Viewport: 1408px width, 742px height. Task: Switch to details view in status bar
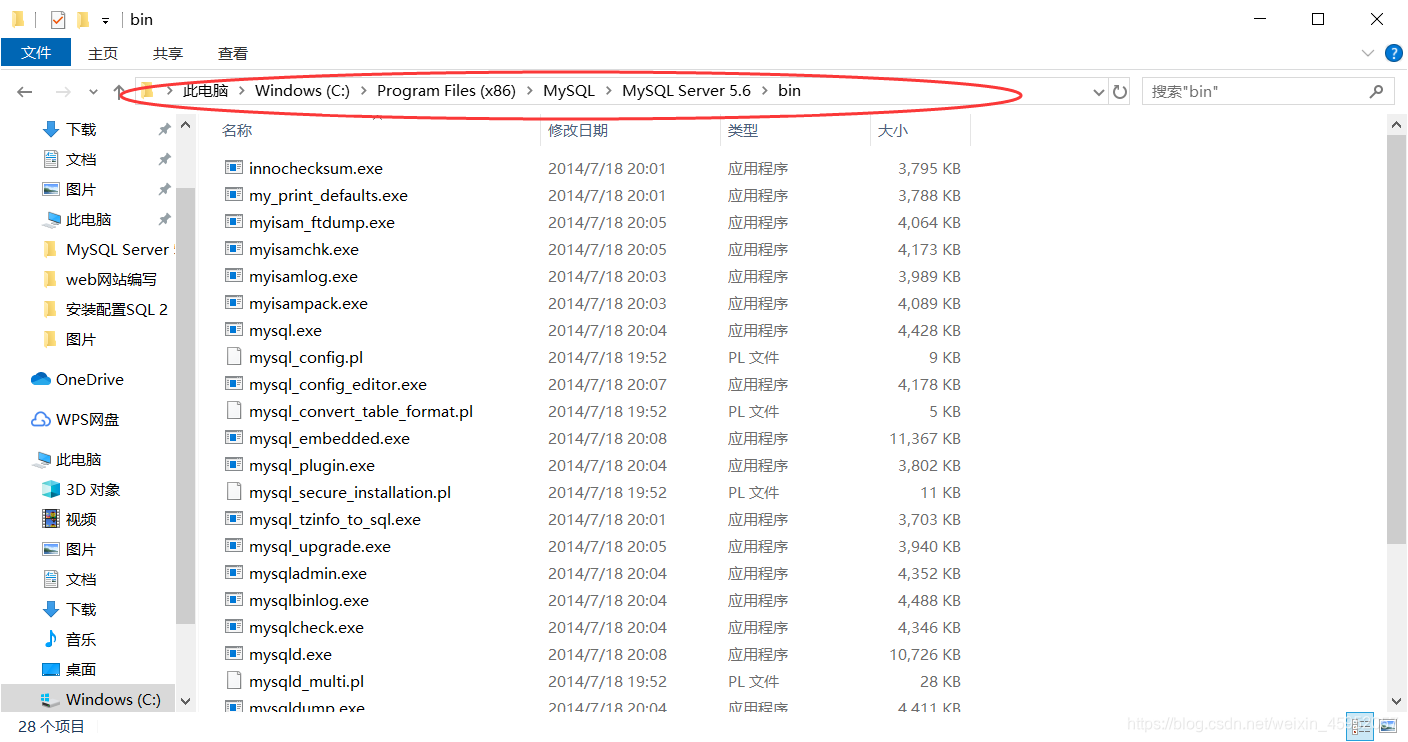[1359, 724]
